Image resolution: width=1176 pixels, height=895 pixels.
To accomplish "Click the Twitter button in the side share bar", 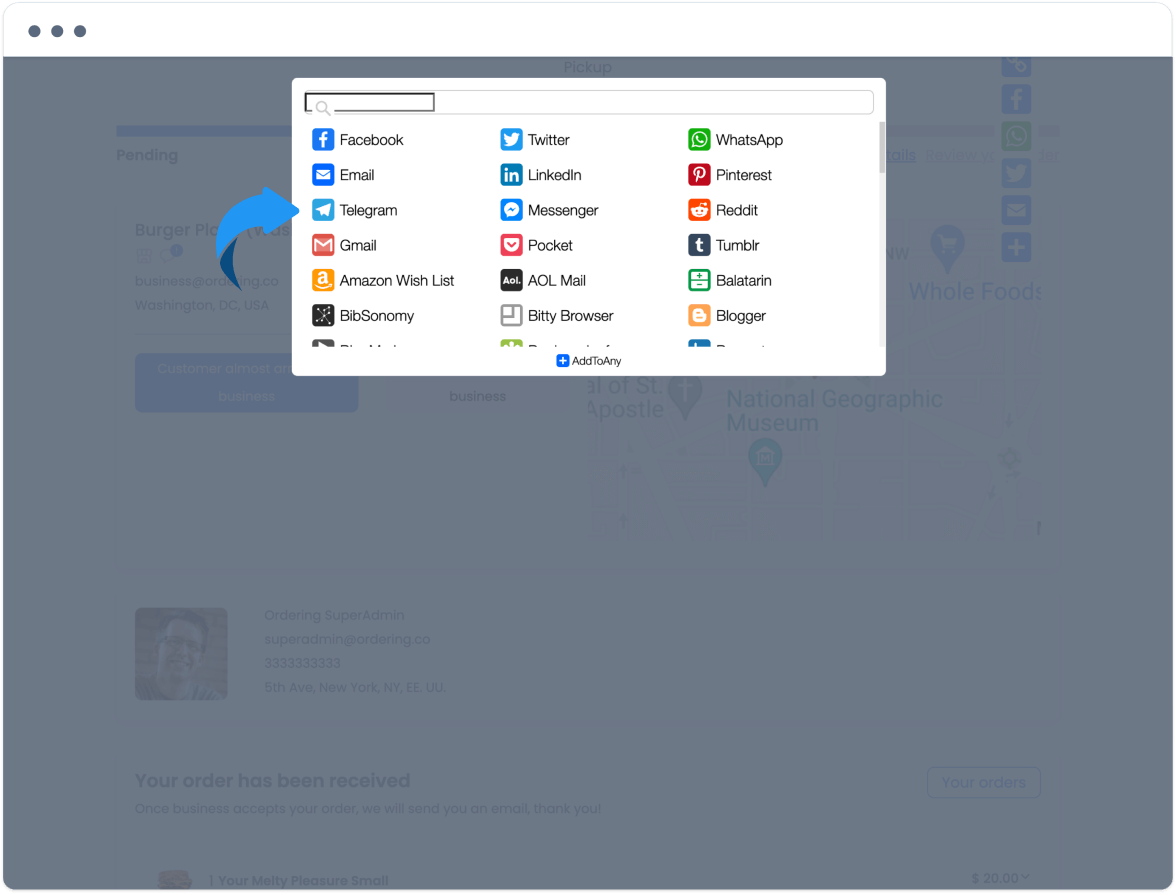I will pos(1016,173).
